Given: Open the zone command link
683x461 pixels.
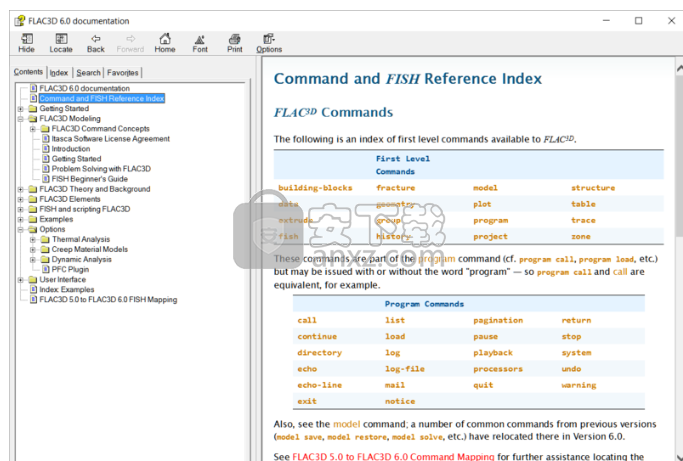Looking at the screenshot, I should tap(581, 237).
